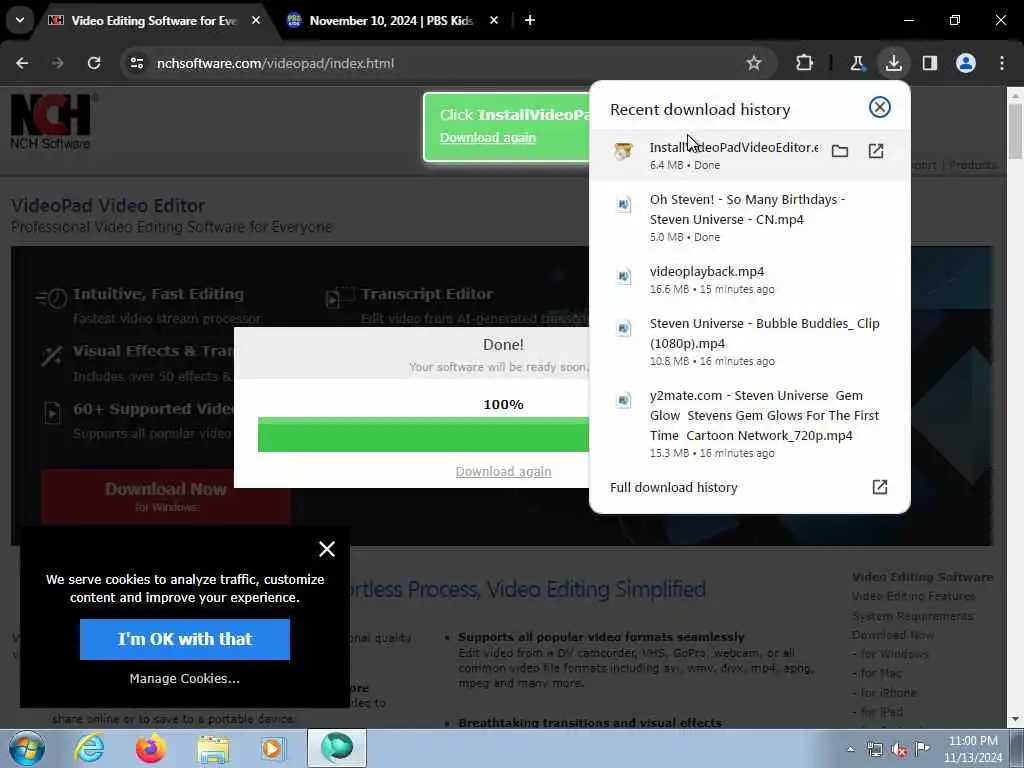Open Manage Cookies link
This screenshot has height=768, width=1024.
(x=185, y=679)
